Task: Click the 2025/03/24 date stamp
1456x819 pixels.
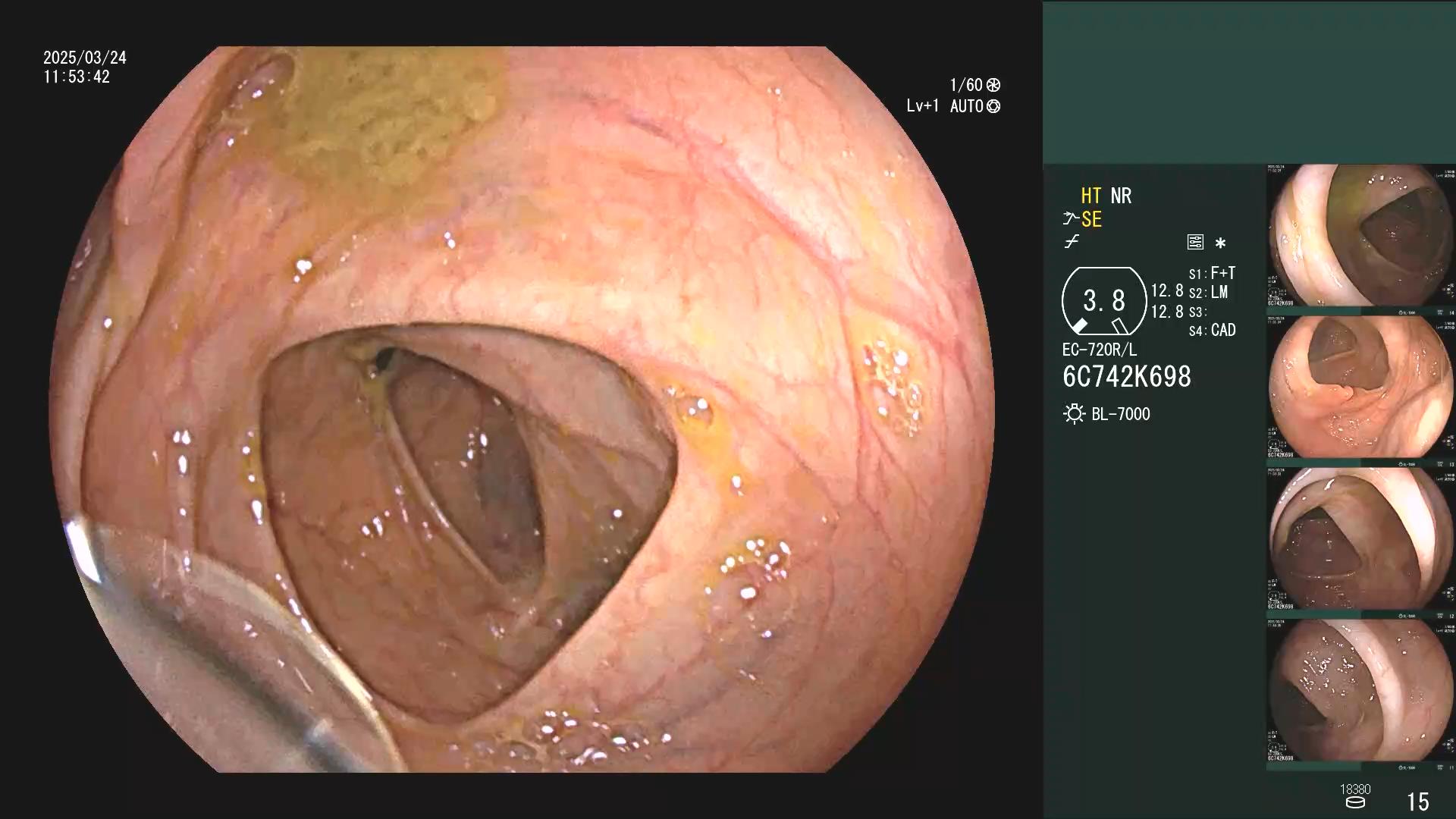Action: pos(85,58)
